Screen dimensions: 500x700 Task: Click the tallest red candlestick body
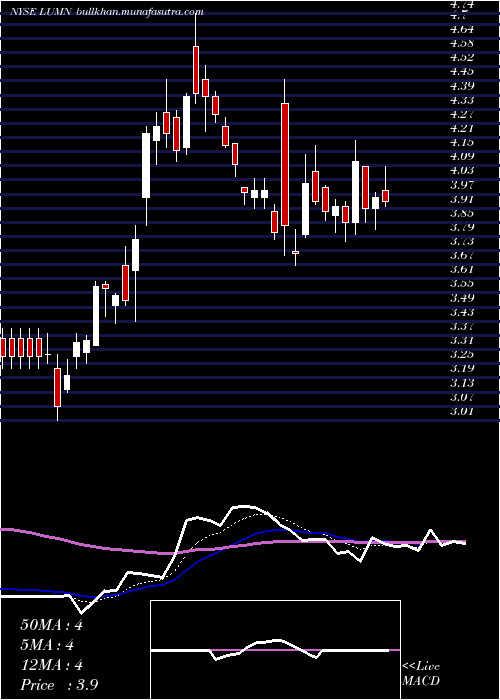point(285,164)
